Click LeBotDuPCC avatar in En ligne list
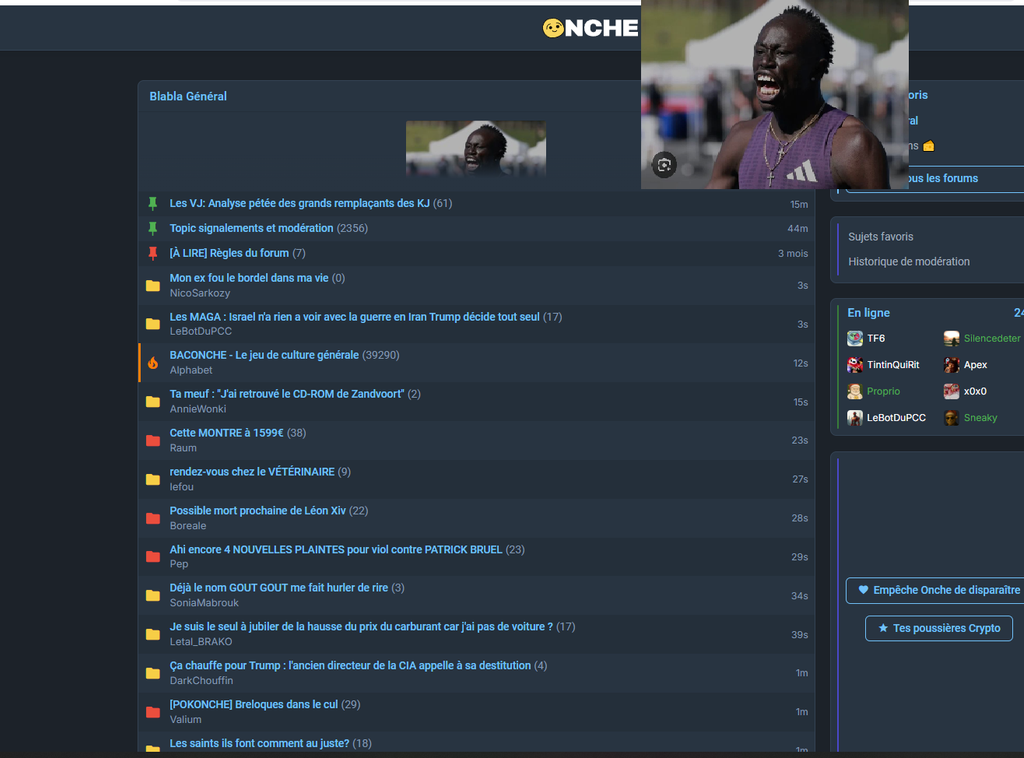The width and height of the screenshot is (1024, 758). click(855, 418)
